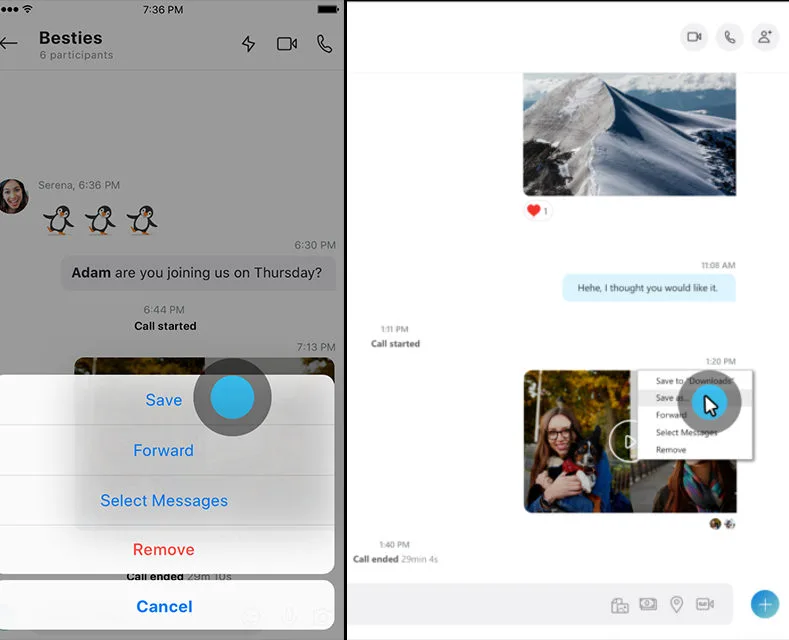Tap Cancel to dismiss the action sheet
This screenshot has width=789, height=640.
click(164, 606)
